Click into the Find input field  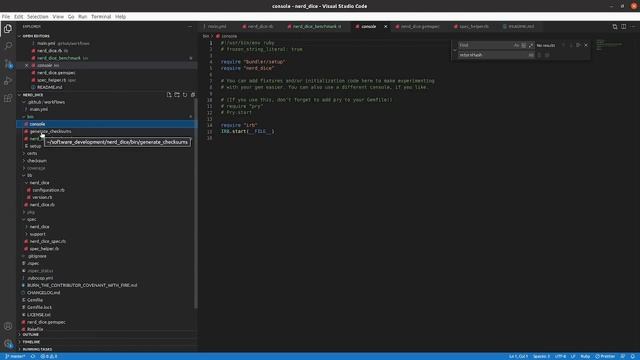coord(486,45)
